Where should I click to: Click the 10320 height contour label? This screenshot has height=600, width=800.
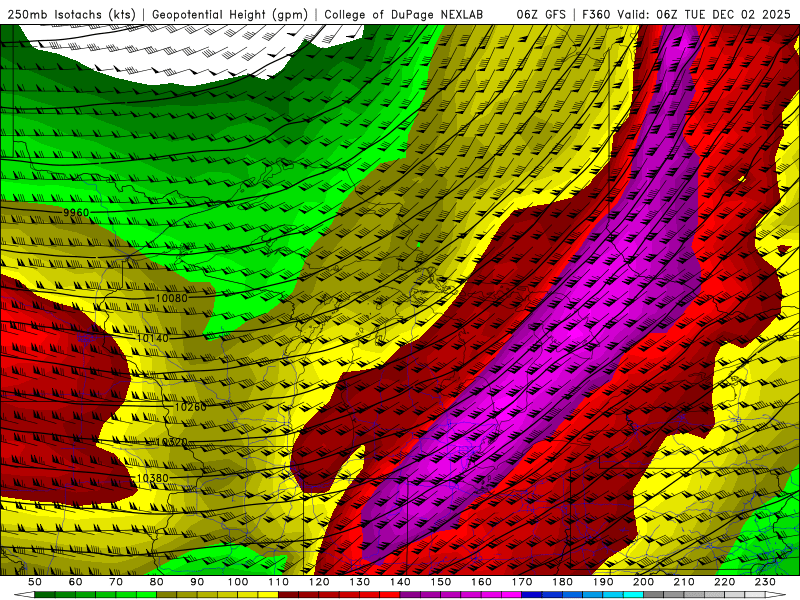pyautogui.click(x=171, y=442)
